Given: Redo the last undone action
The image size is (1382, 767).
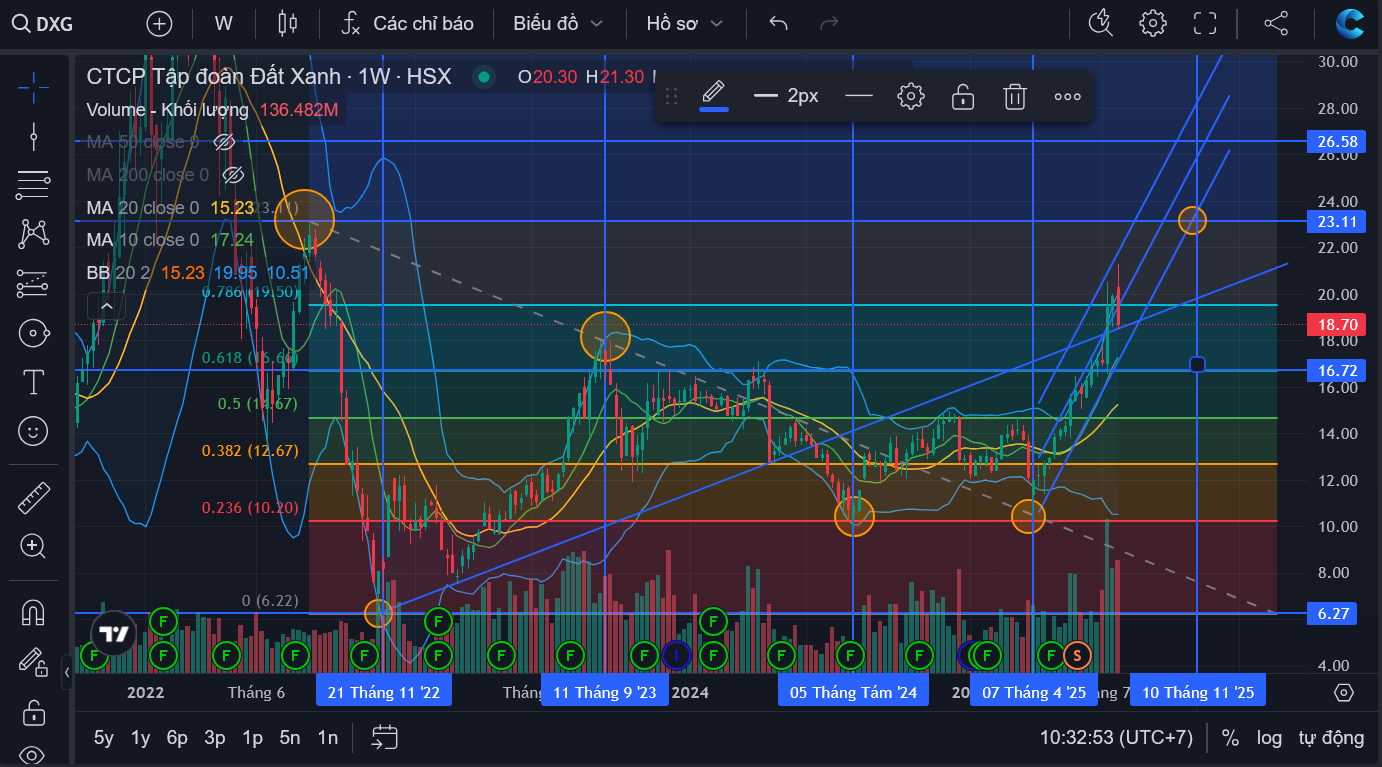Looking at the screenshot, I should [x=829, y=24].
